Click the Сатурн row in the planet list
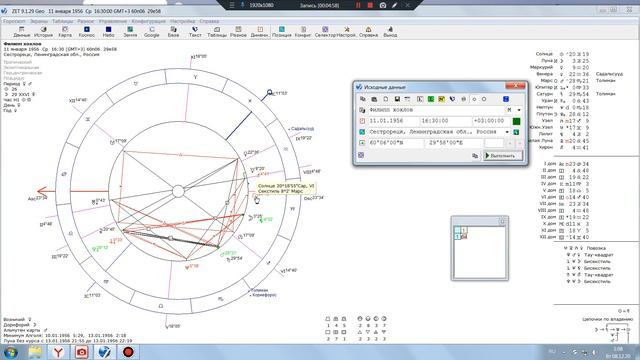Image resolution: width=640 pixels, height=360 pixels. [x=562, y=94]
